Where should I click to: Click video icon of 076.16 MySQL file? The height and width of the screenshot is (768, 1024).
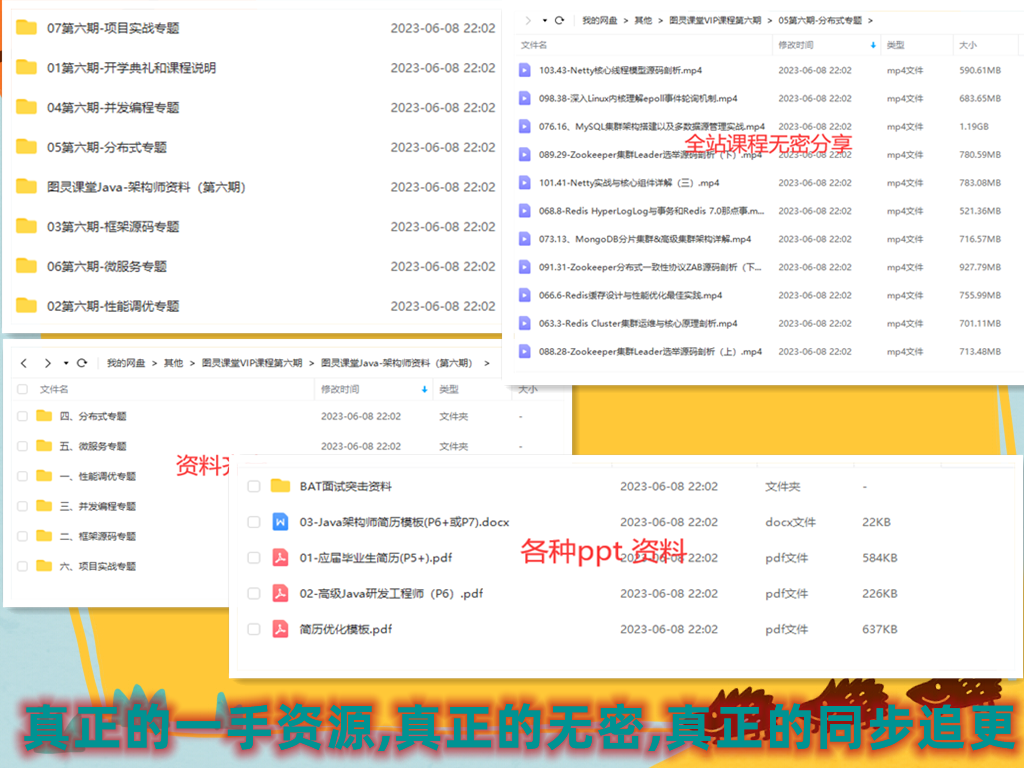524,126
